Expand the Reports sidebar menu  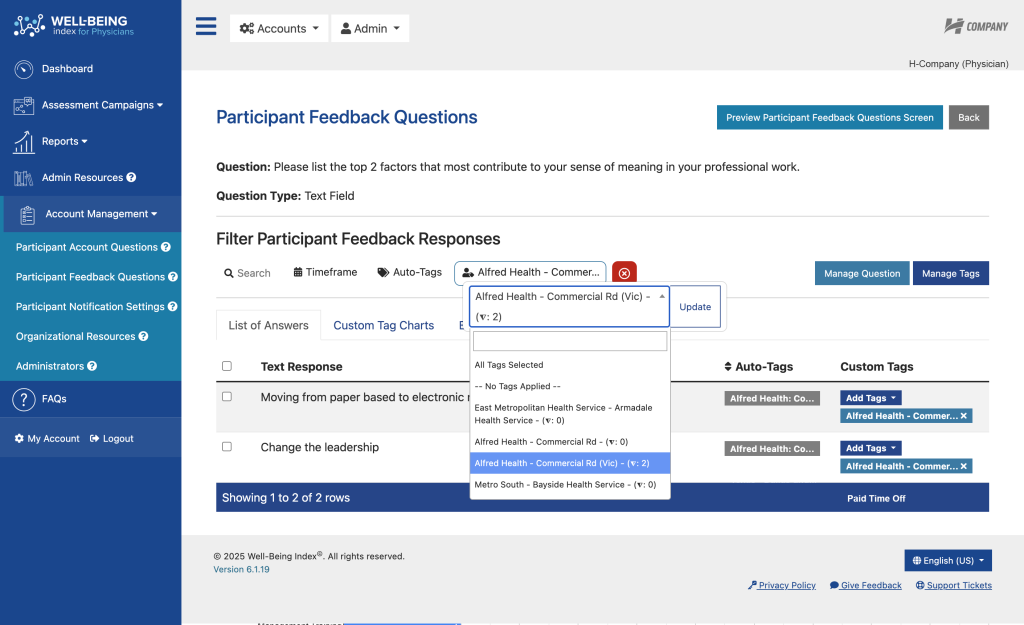tap(65, 141)
